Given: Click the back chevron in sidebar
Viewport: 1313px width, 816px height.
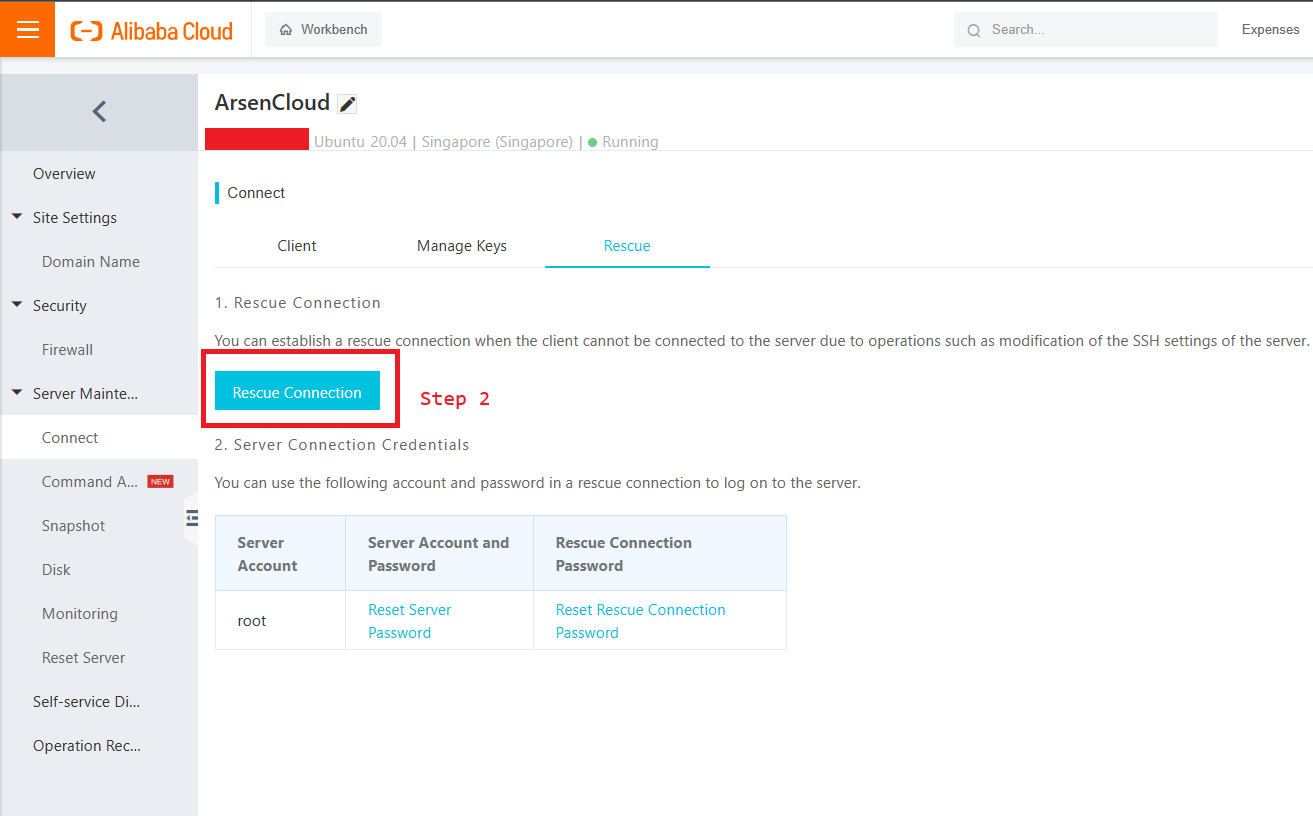Looking at the screenshot, I should click(99, 111).
